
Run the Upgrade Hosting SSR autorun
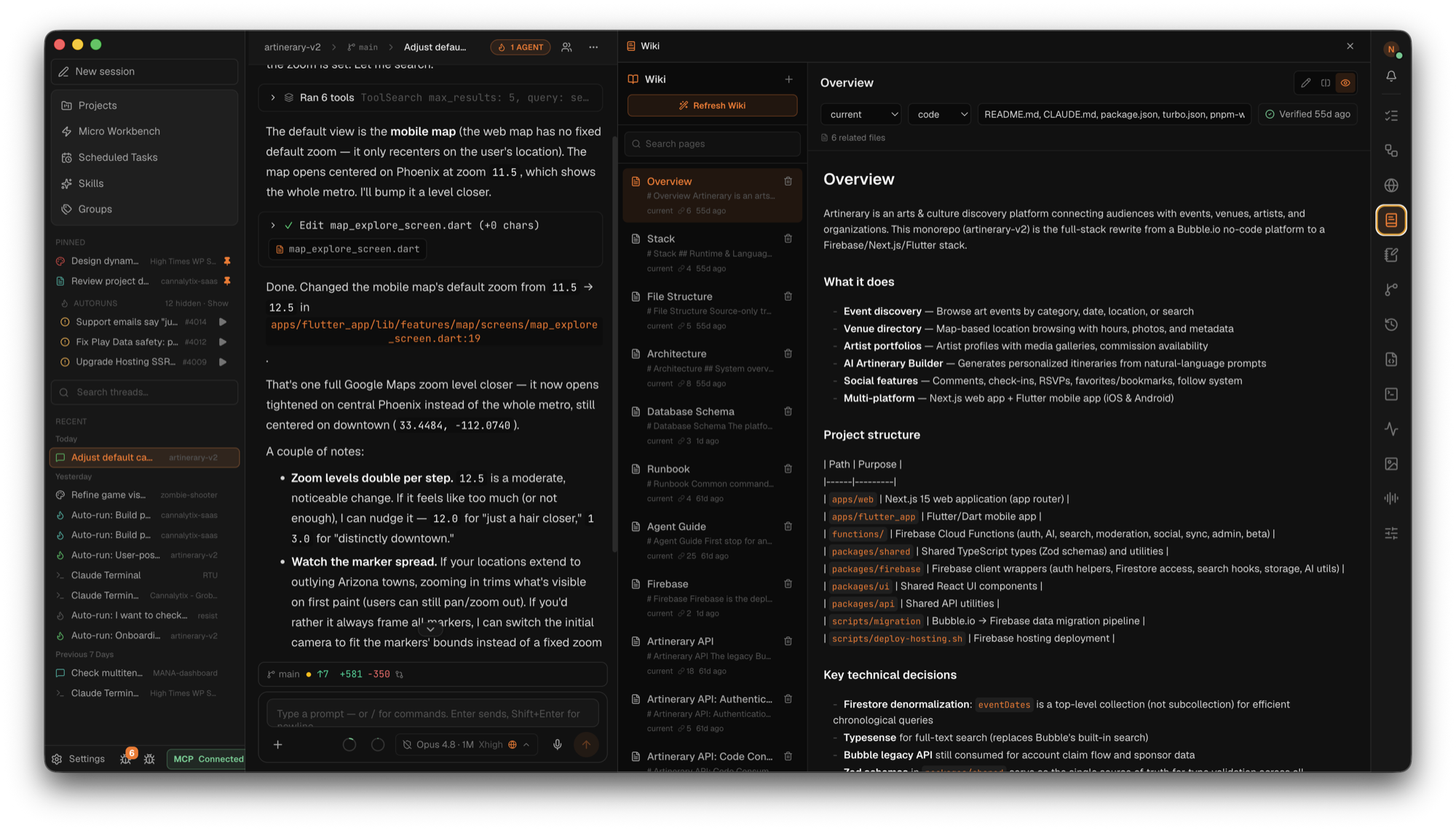pyautogui.click(x=223, y=362)
